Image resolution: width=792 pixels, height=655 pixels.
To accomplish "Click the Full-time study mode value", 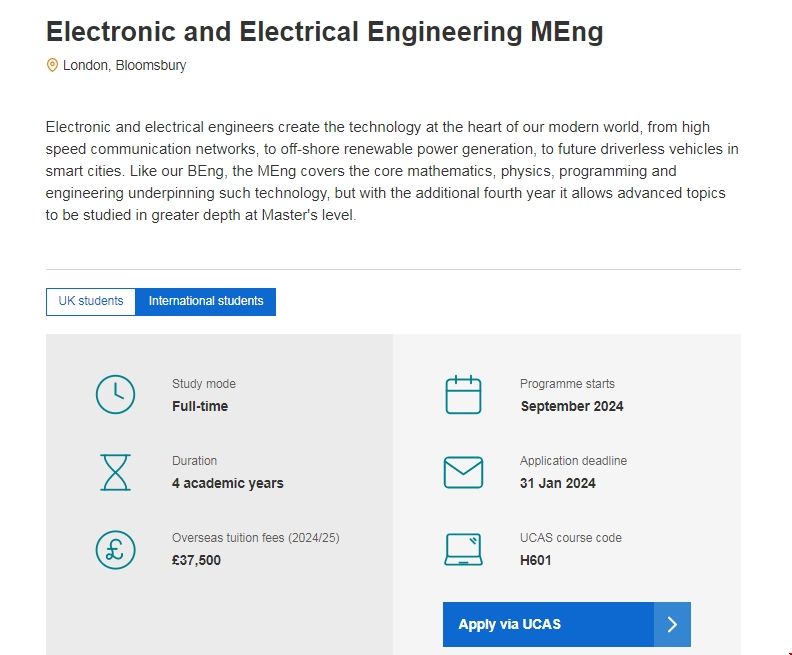I will pos(200,406).
